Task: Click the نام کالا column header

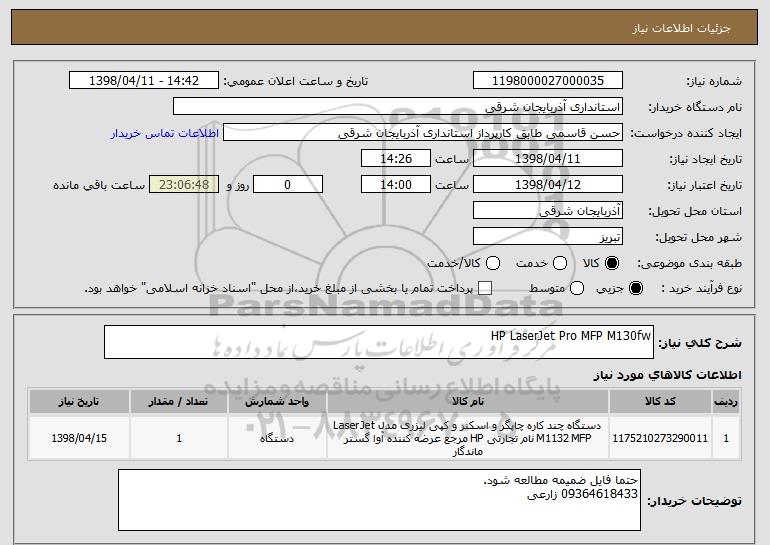Action: (x=468, y=402)
